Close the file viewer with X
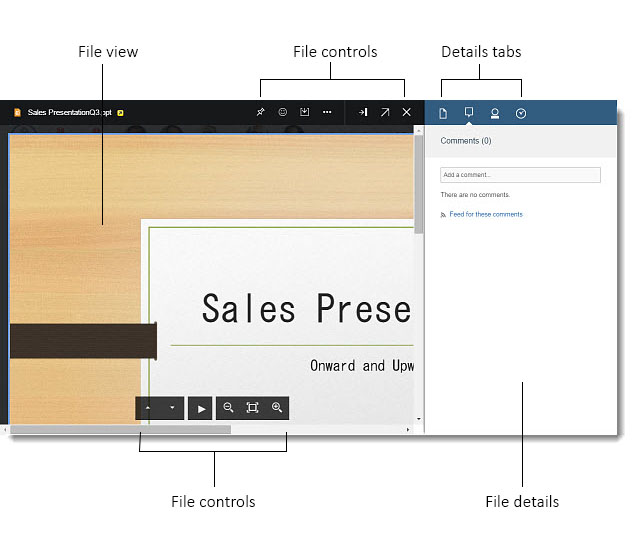 click(407, 112)
